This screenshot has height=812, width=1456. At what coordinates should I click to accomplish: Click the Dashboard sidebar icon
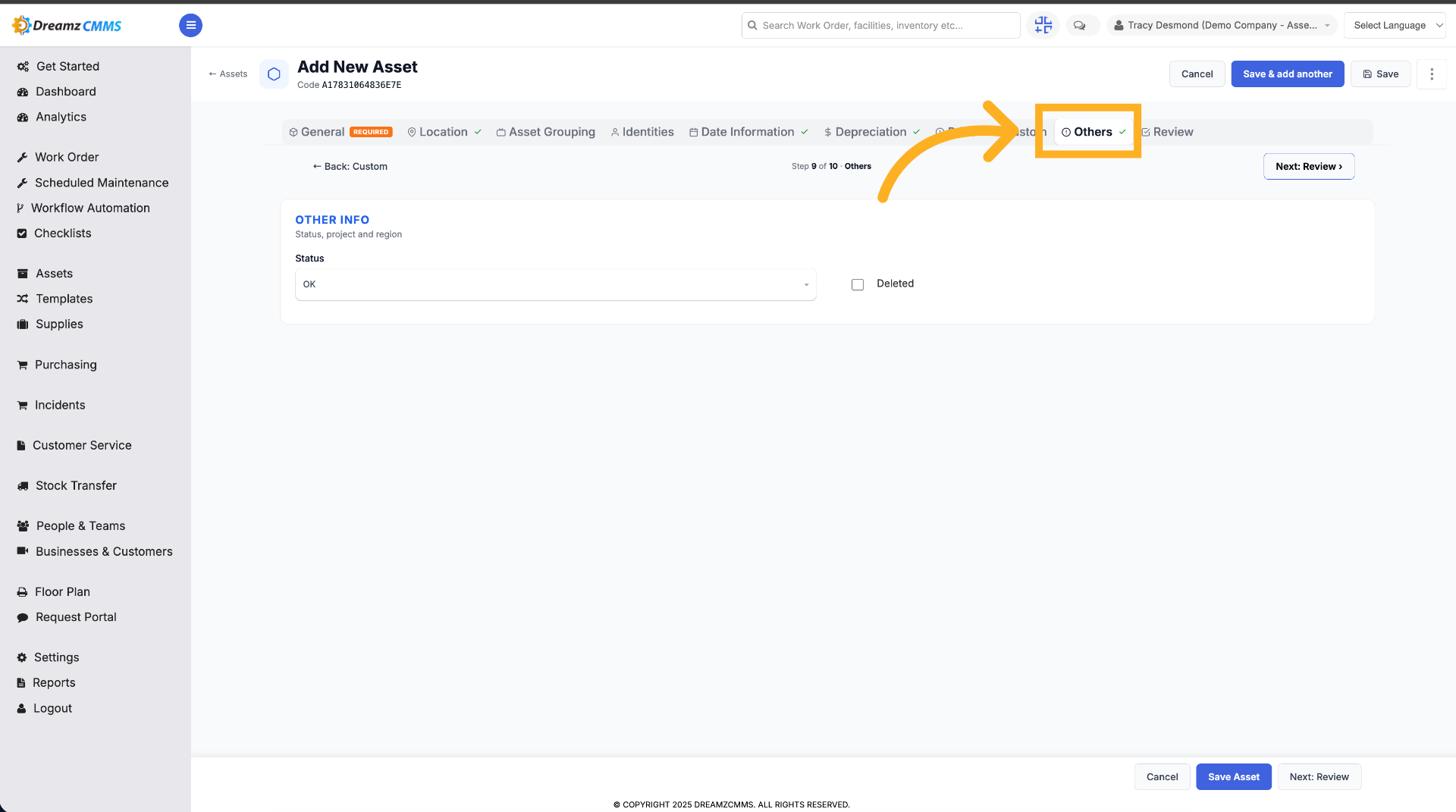(23, 92)
